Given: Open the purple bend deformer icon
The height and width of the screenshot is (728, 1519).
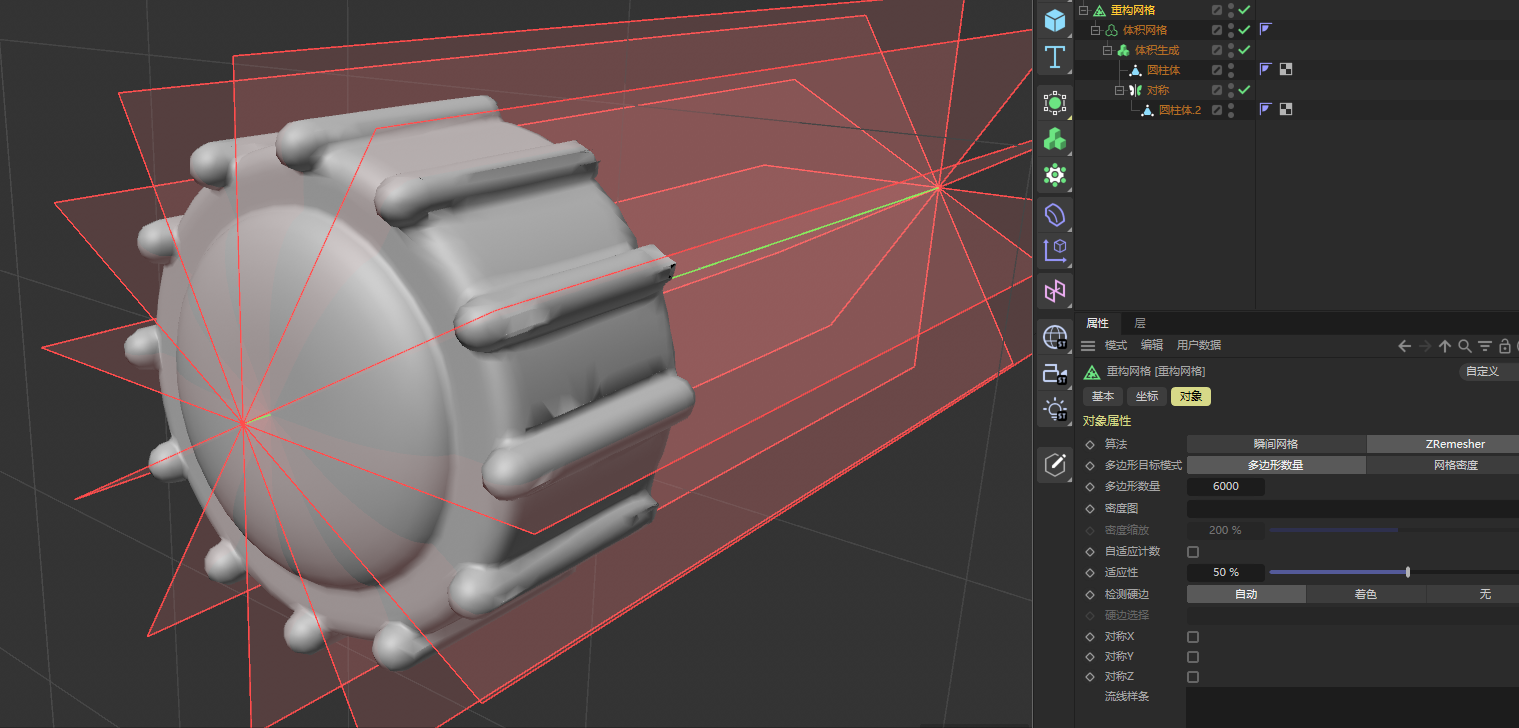Looking at the screenshot, I should (x=1054, y=214).
